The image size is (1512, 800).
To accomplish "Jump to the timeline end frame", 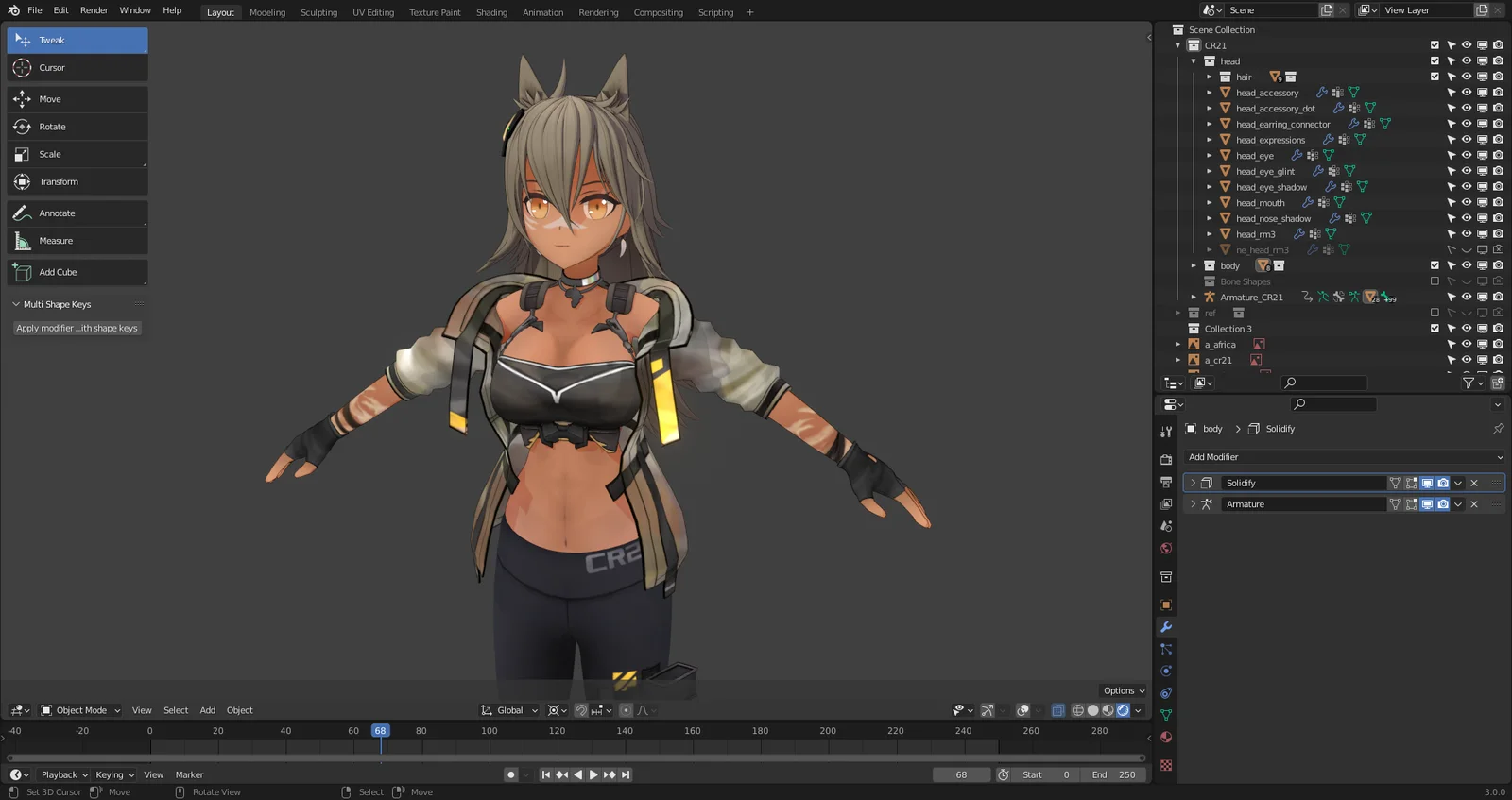I will click(x=626, y=774).
